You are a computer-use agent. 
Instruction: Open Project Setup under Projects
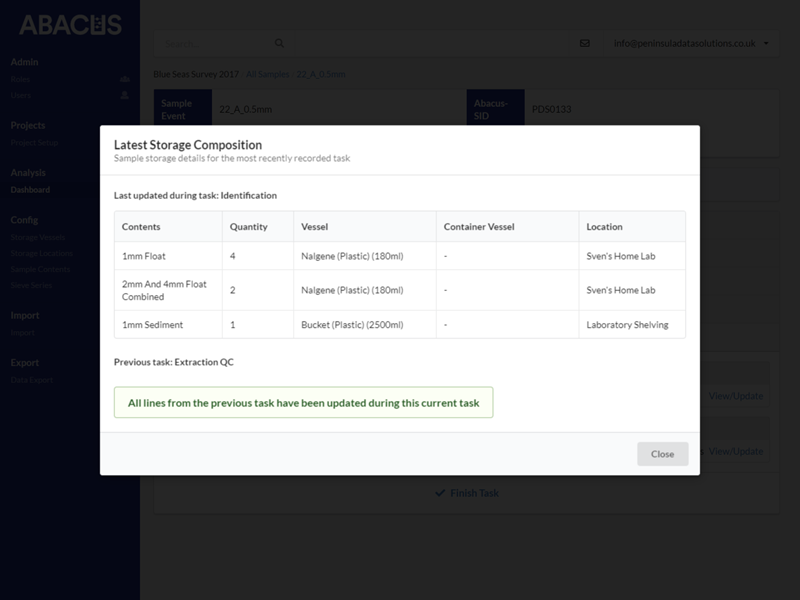32,142
